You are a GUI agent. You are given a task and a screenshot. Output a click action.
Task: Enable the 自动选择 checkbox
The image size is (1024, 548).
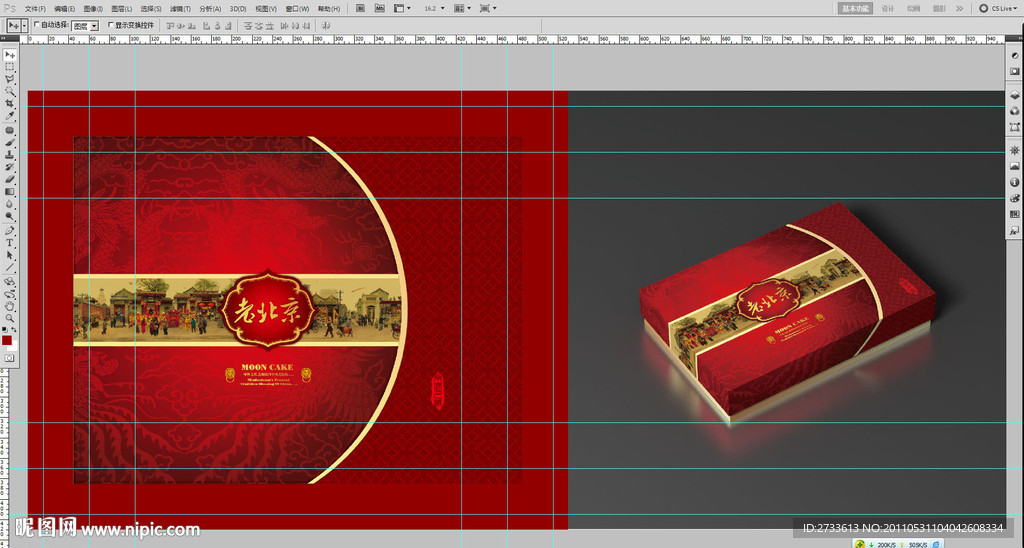point(37,24)
